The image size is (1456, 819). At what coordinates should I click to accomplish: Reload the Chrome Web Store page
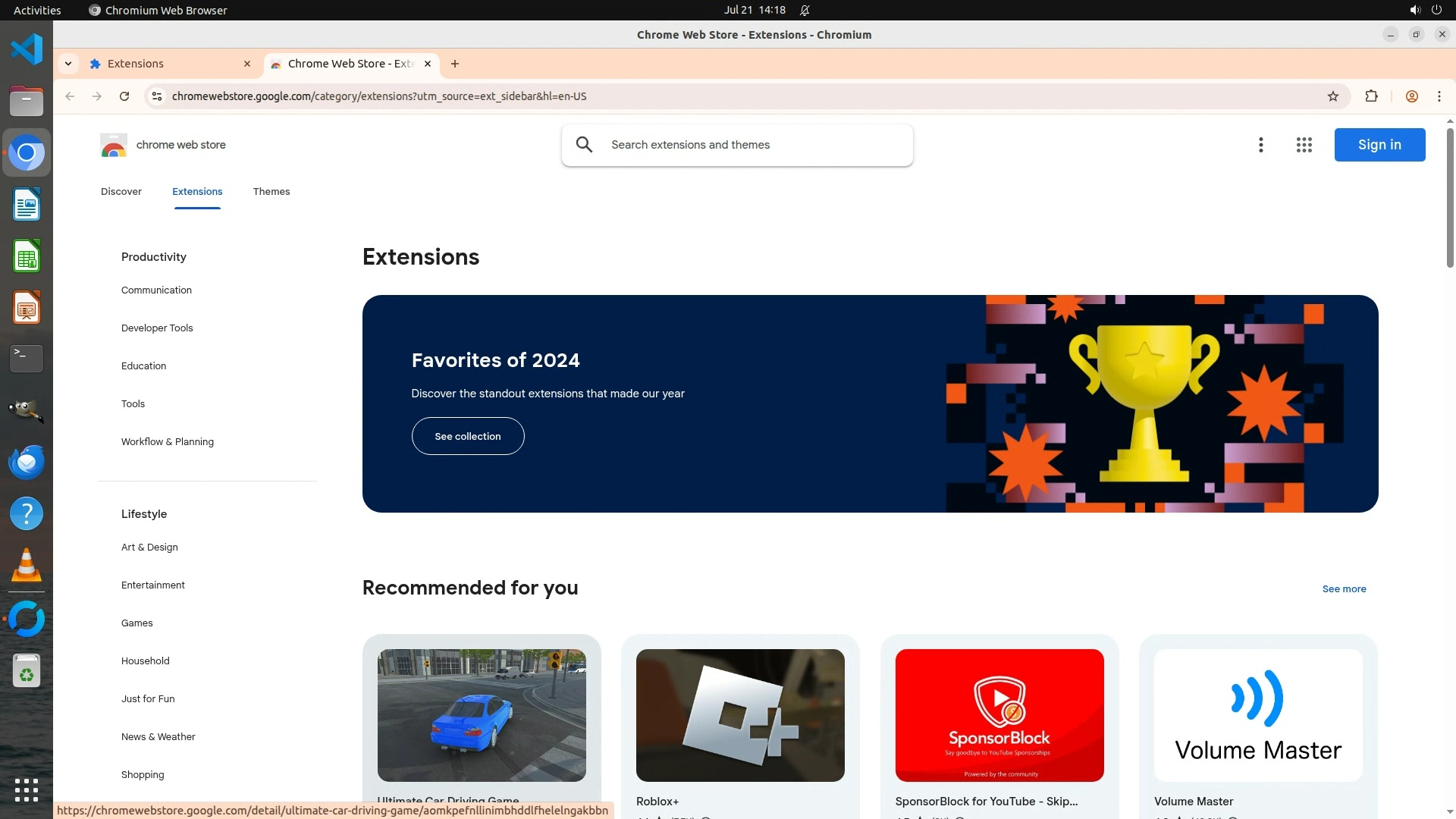[x=124, y=96]
